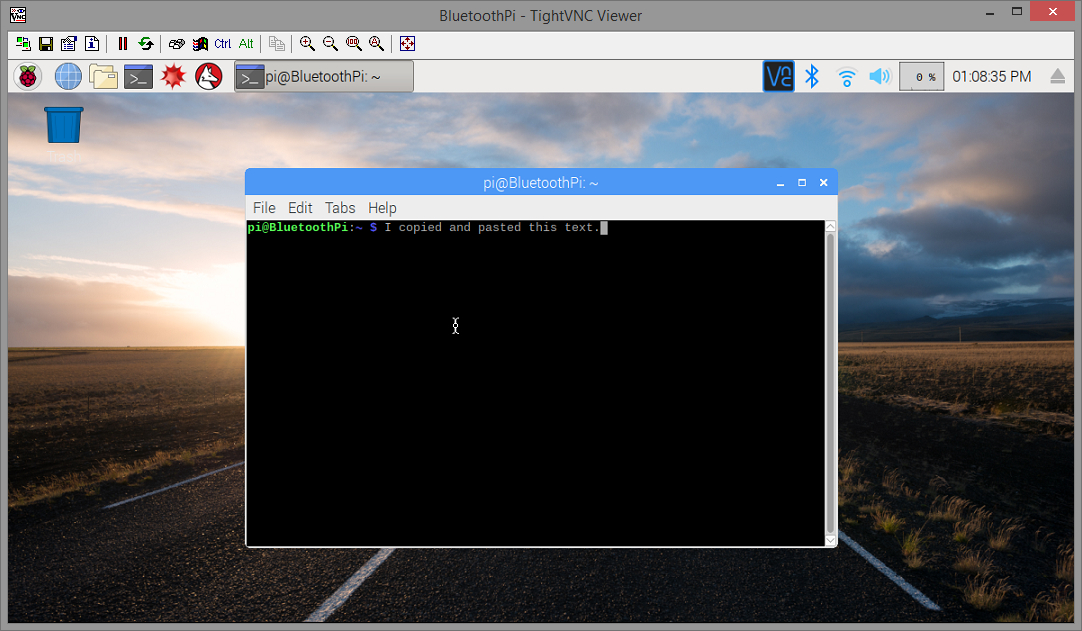
Task: Open the Bluetooth tray menu
Action: pyautogui.click(x=812, y=76)
